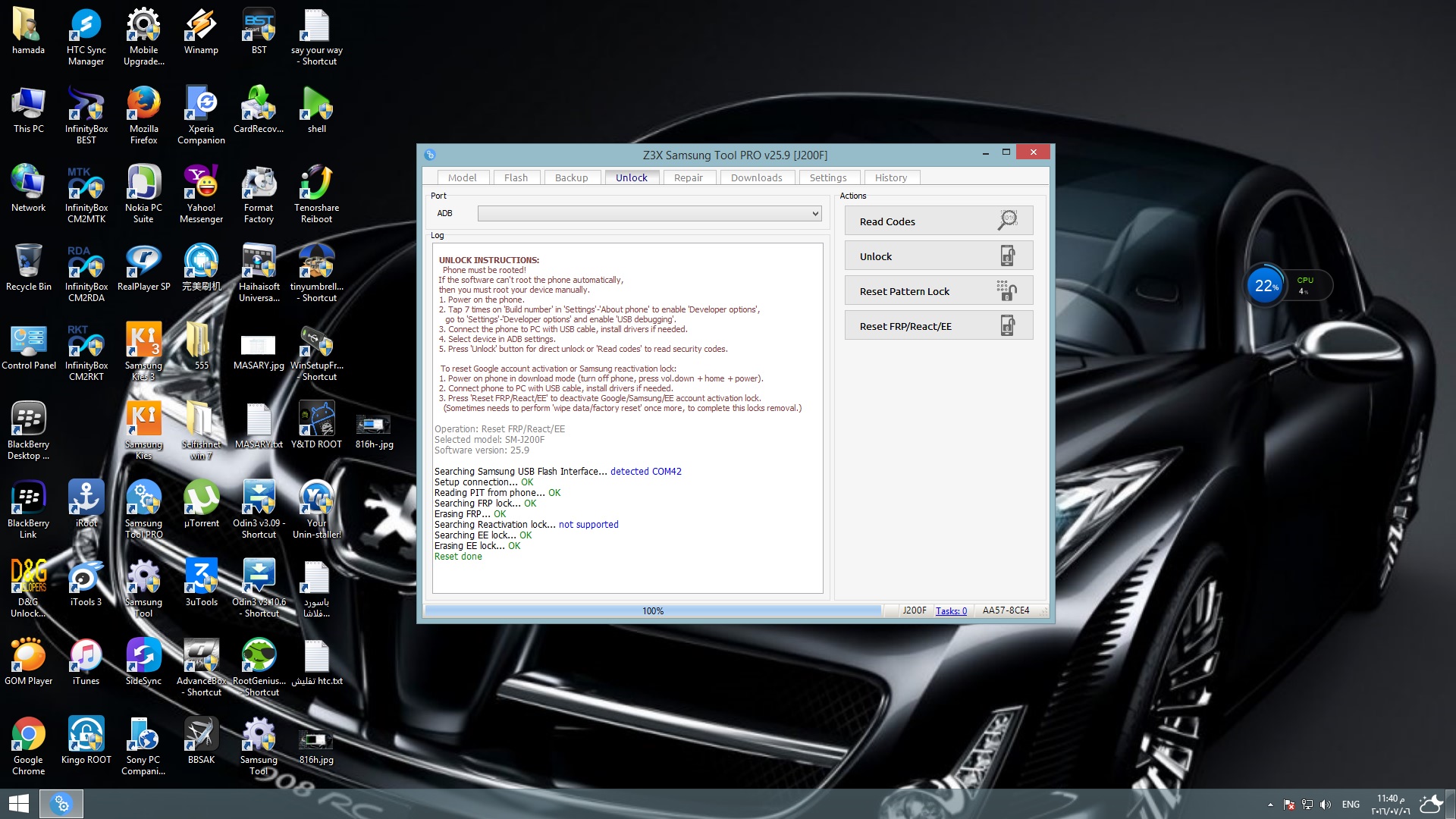
Task: Go to the Repair tab
Action: pos(689,177)
